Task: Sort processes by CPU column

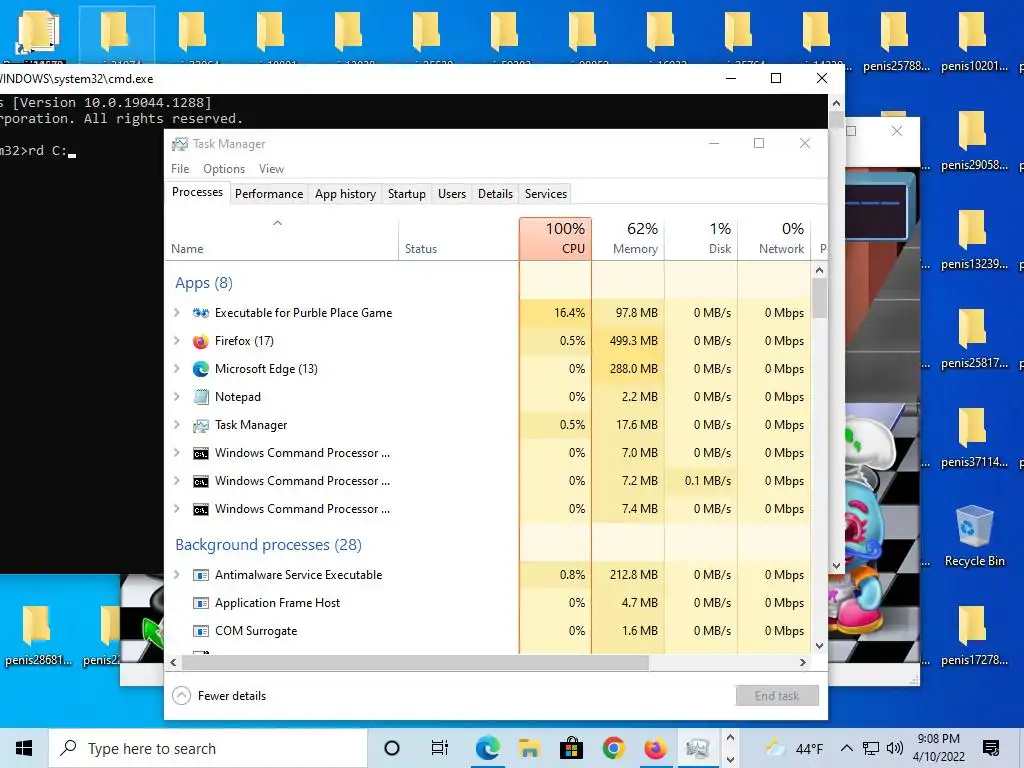Action: point(556,238)
